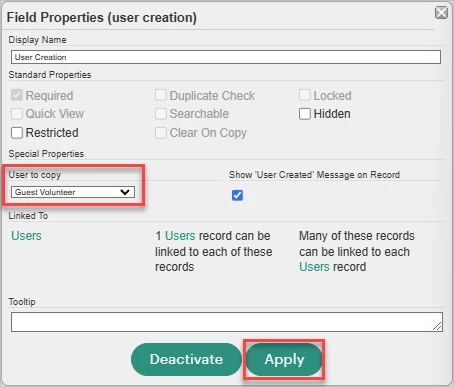Image resolution: width=454 pixels, height=387 pixels.
Task: Click the Display Name label
Action: click(37, 40)
